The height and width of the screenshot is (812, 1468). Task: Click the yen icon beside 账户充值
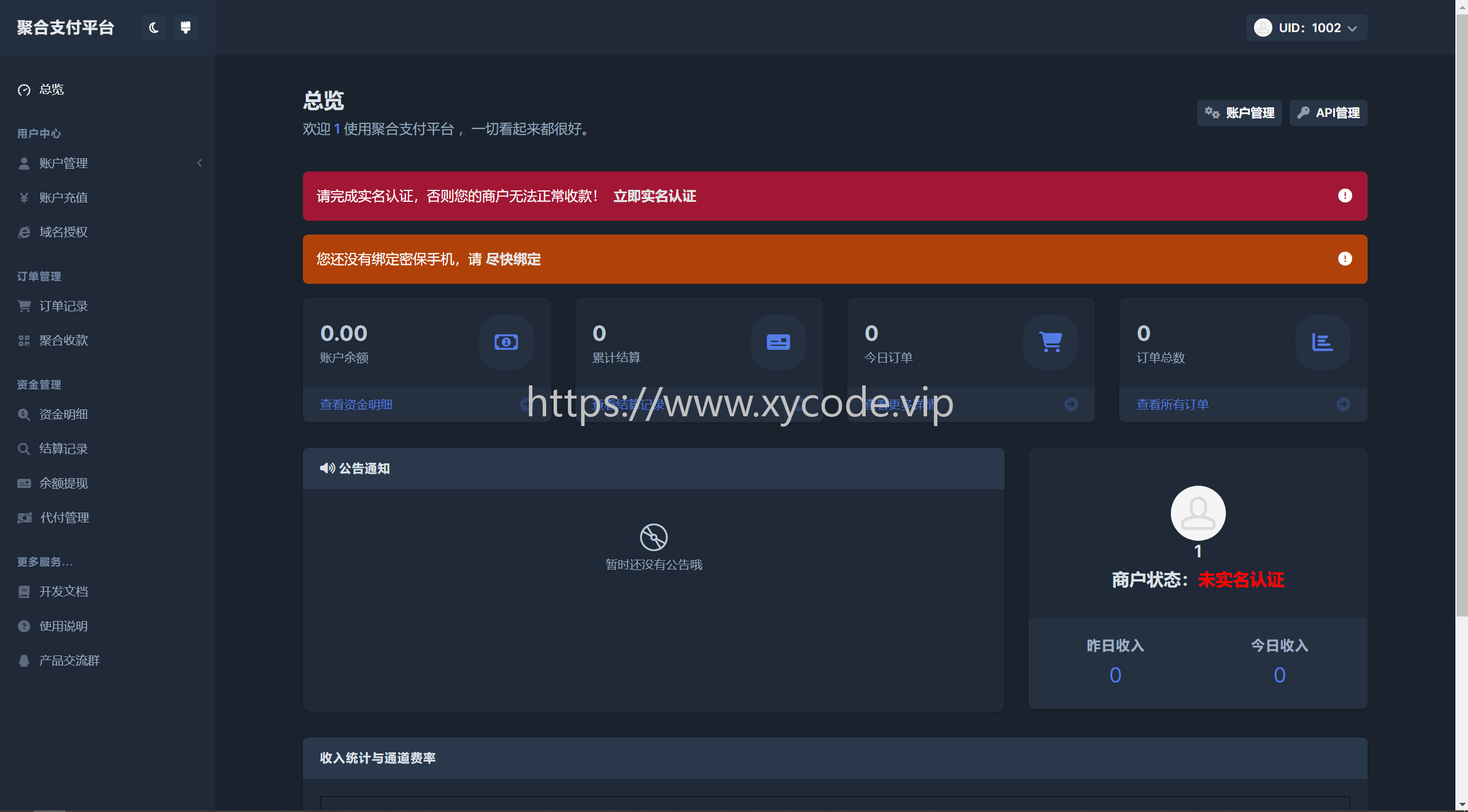[24, 198]
